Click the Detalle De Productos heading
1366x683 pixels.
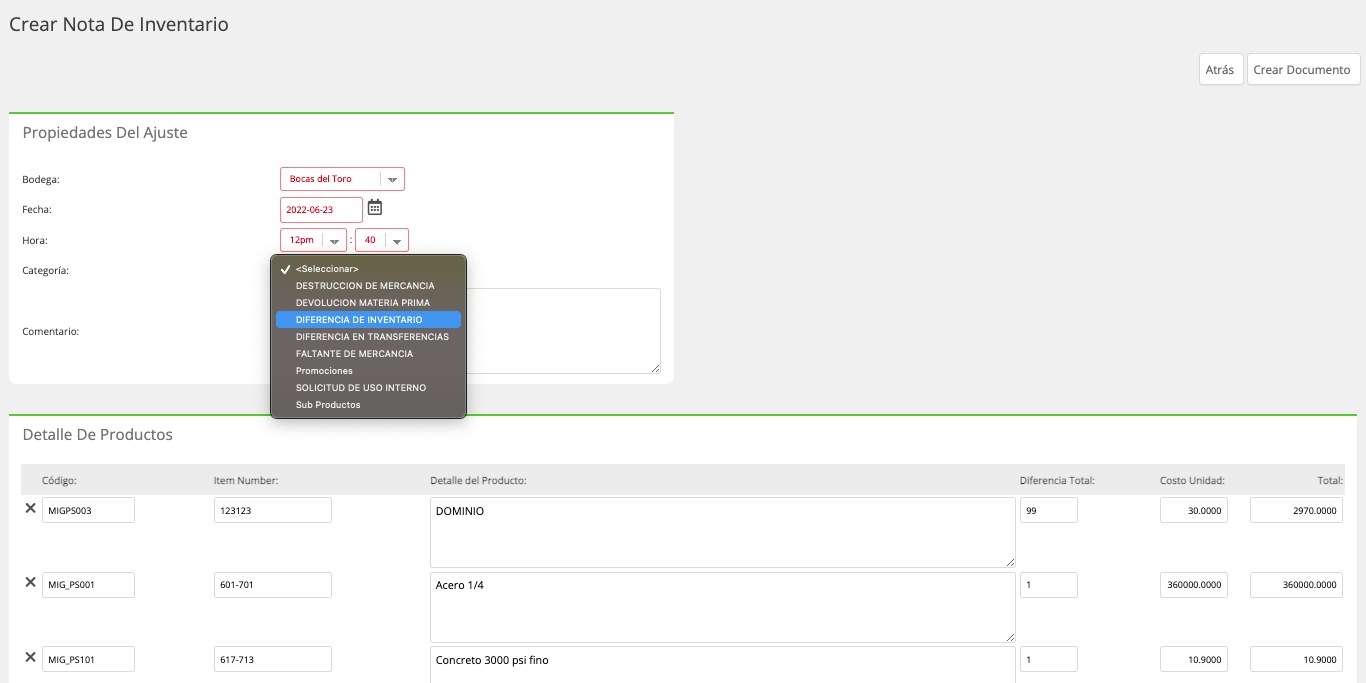pyautogui.click(x=98, y=435)
